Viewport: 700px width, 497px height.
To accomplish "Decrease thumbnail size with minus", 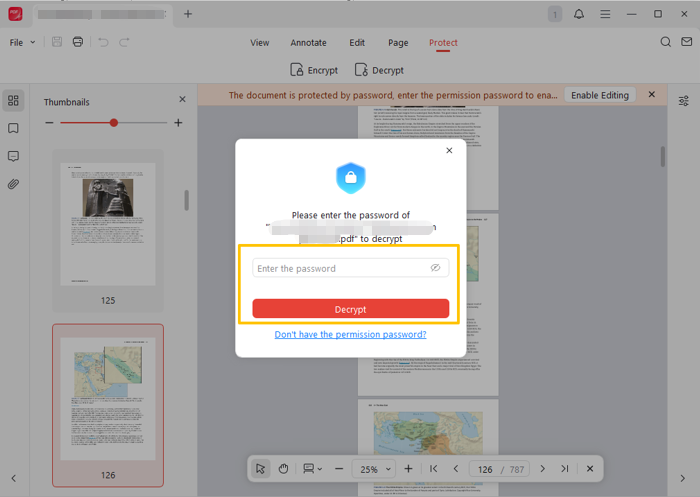I will tap(49, 122).
